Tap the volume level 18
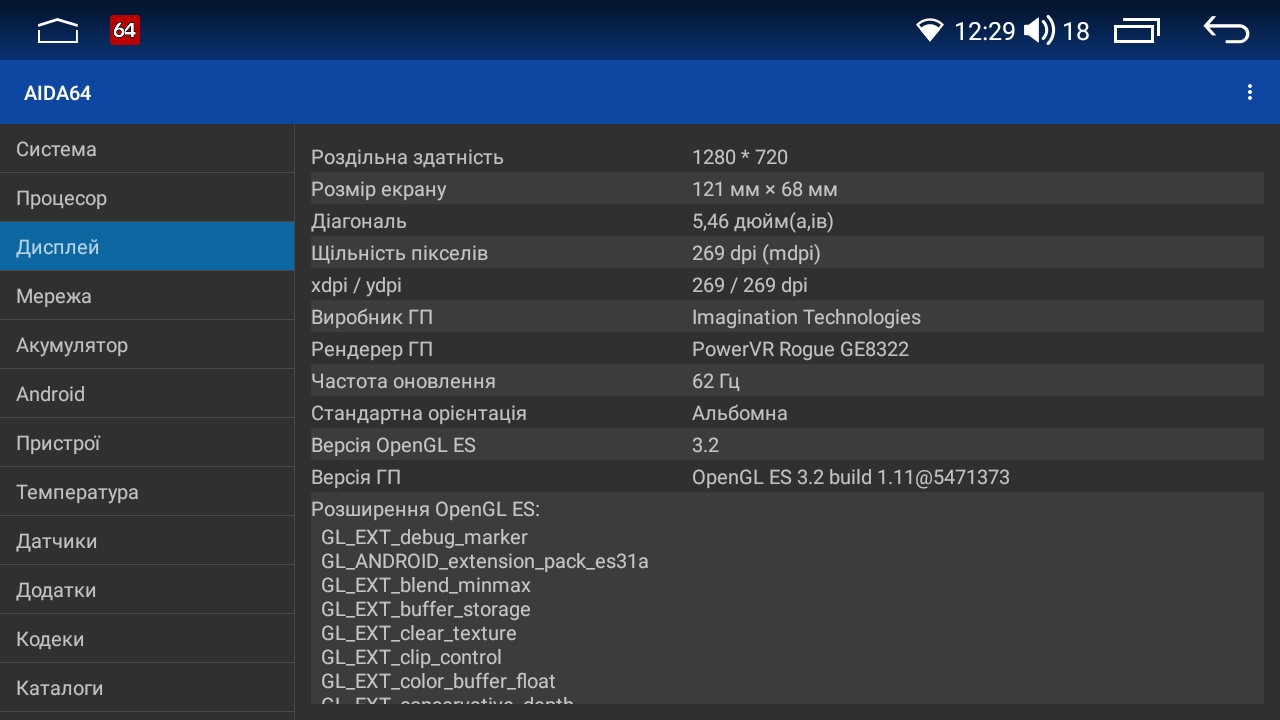 tap(1075, 31)
